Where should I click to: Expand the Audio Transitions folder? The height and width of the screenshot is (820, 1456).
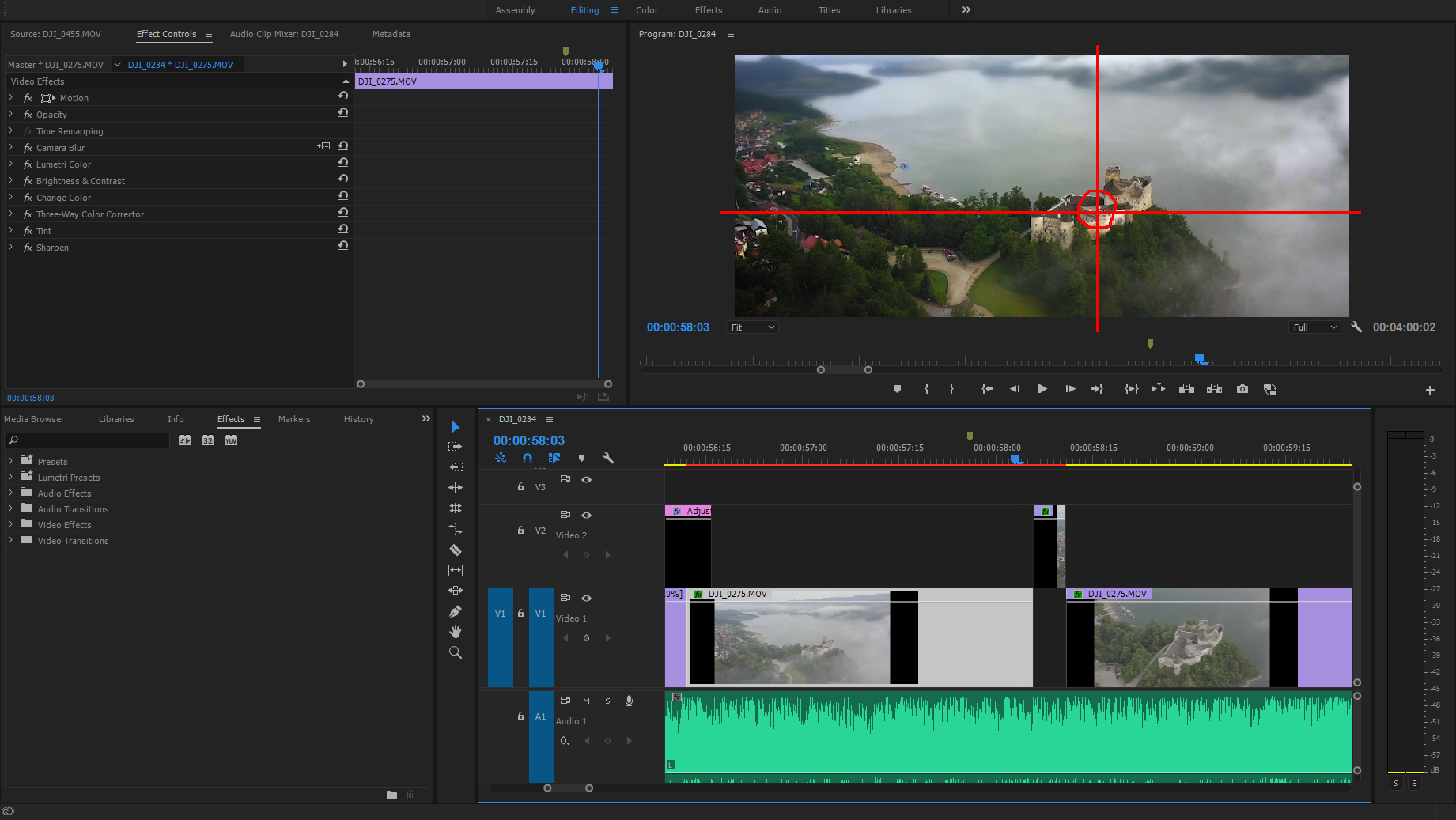(11, 508)
